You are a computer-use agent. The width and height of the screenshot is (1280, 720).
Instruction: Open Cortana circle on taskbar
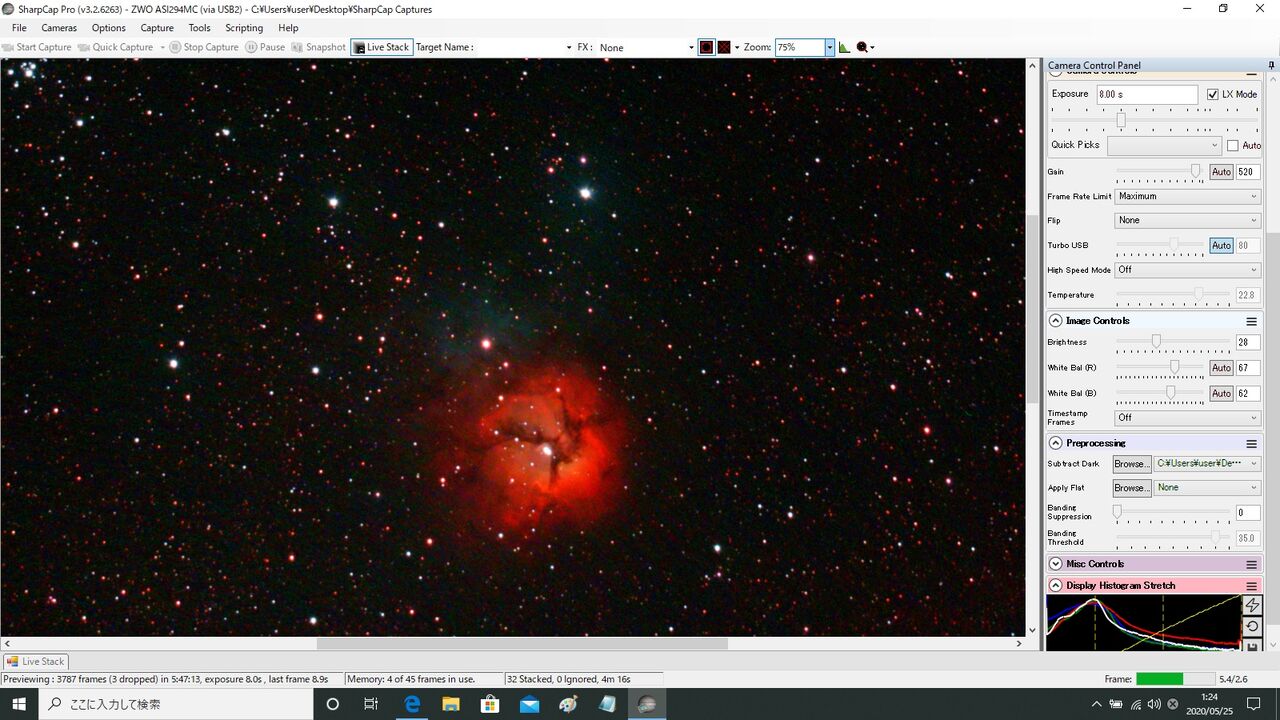(333, 704)
